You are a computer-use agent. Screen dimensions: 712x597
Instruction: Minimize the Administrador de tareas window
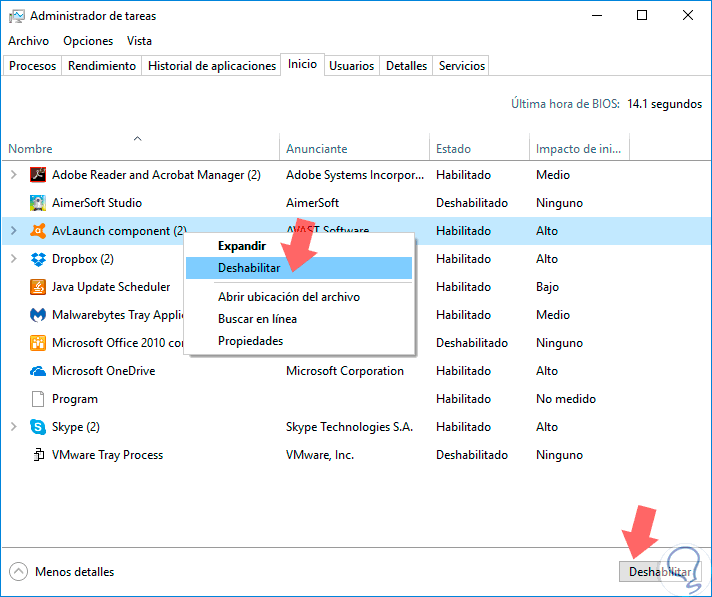point(597,15)
